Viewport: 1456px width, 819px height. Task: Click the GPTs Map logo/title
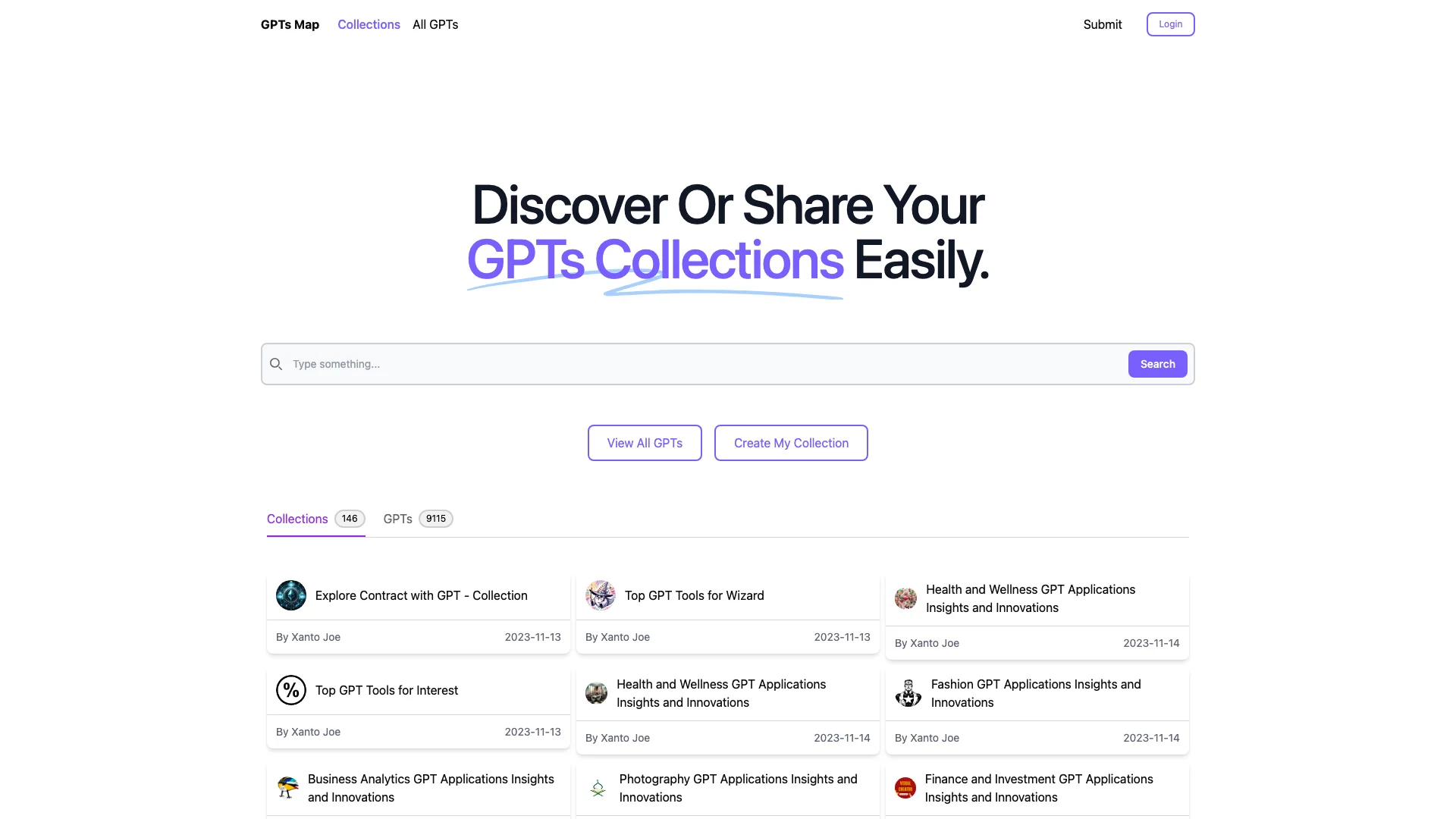click(289, 24)
